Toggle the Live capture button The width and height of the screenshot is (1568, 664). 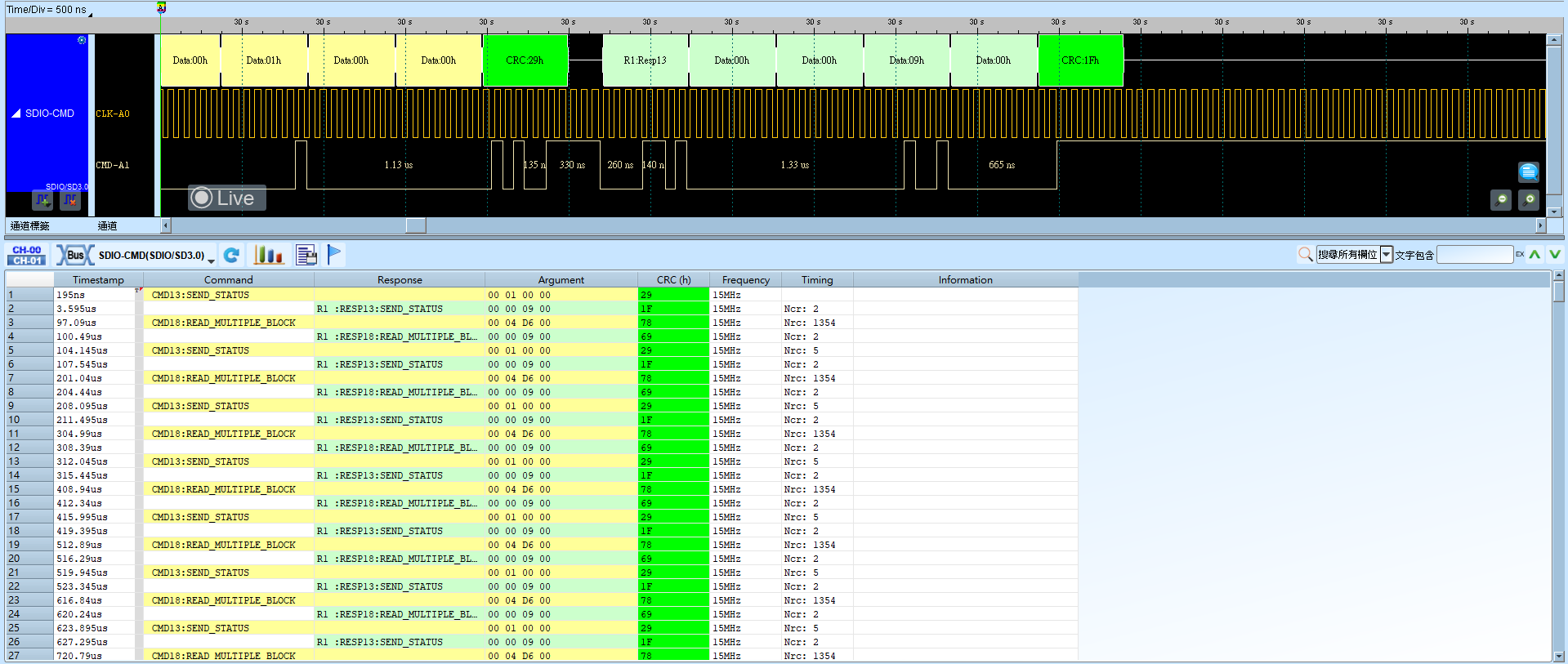click(x=227, y=198)
